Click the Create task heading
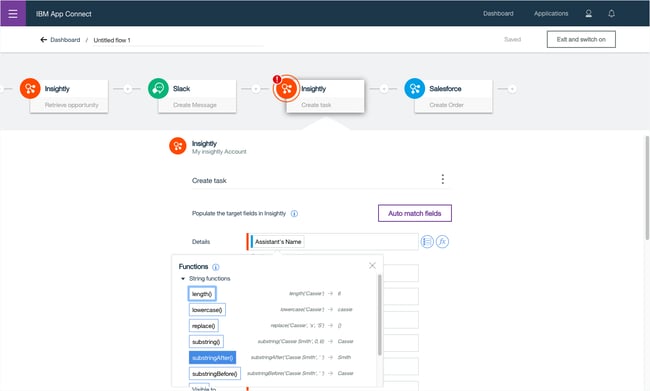 point(209,181)
